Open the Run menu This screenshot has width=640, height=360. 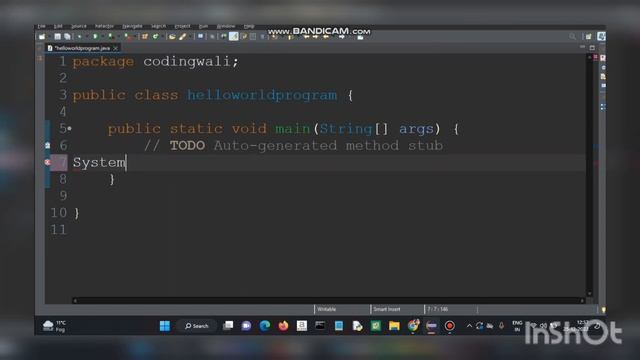[x=203, y=26]
